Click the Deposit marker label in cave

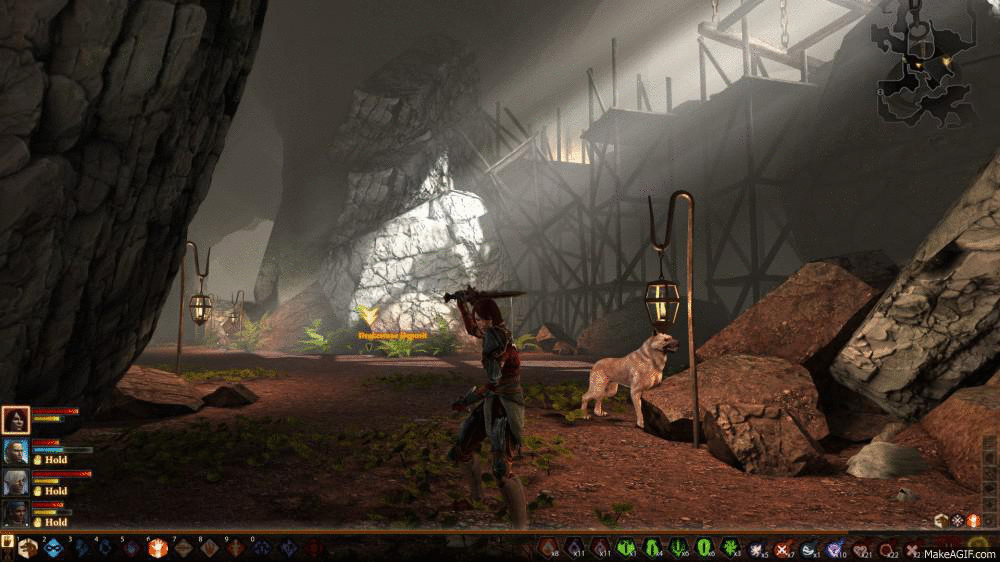pos(393,336)
